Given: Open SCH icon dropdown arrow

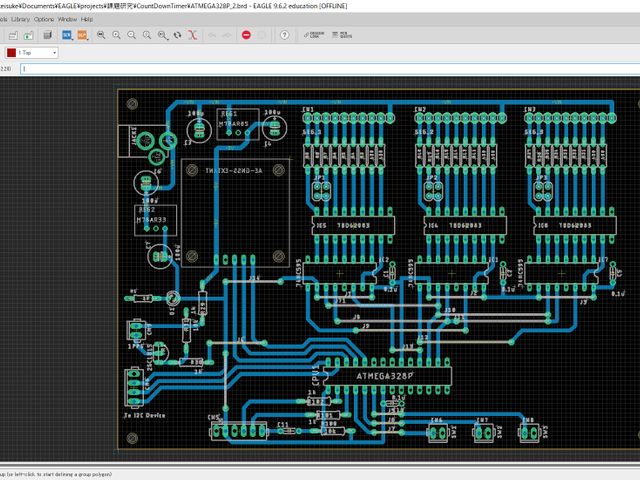Looking at the screenshot, I should click(72, 39).
